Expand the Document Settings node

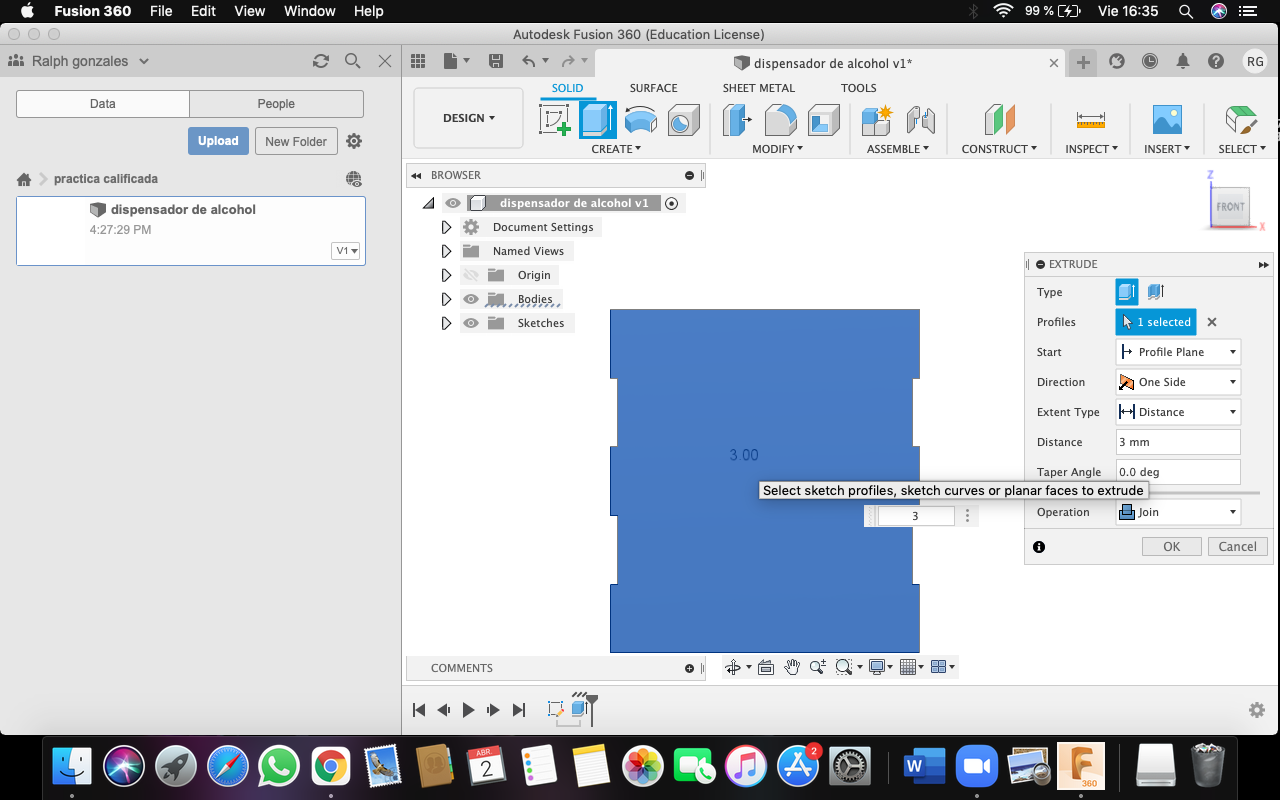[446, 227]
